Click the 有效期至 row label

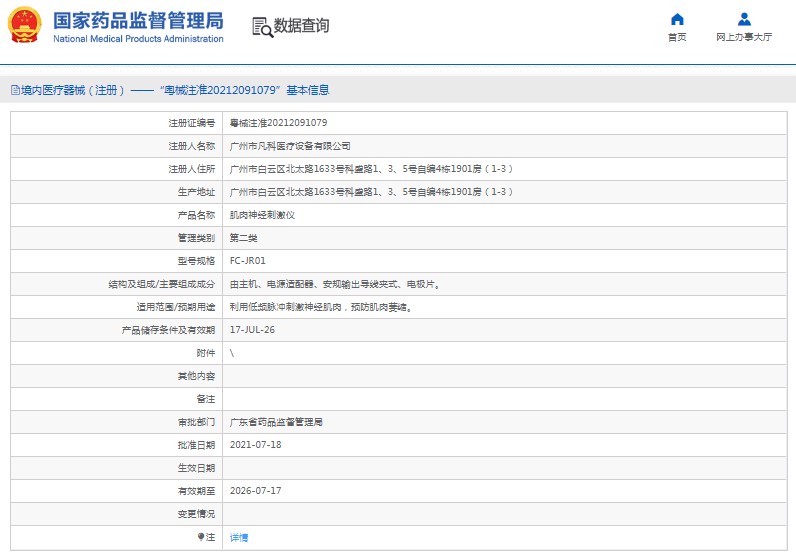(x=196, y=490)
